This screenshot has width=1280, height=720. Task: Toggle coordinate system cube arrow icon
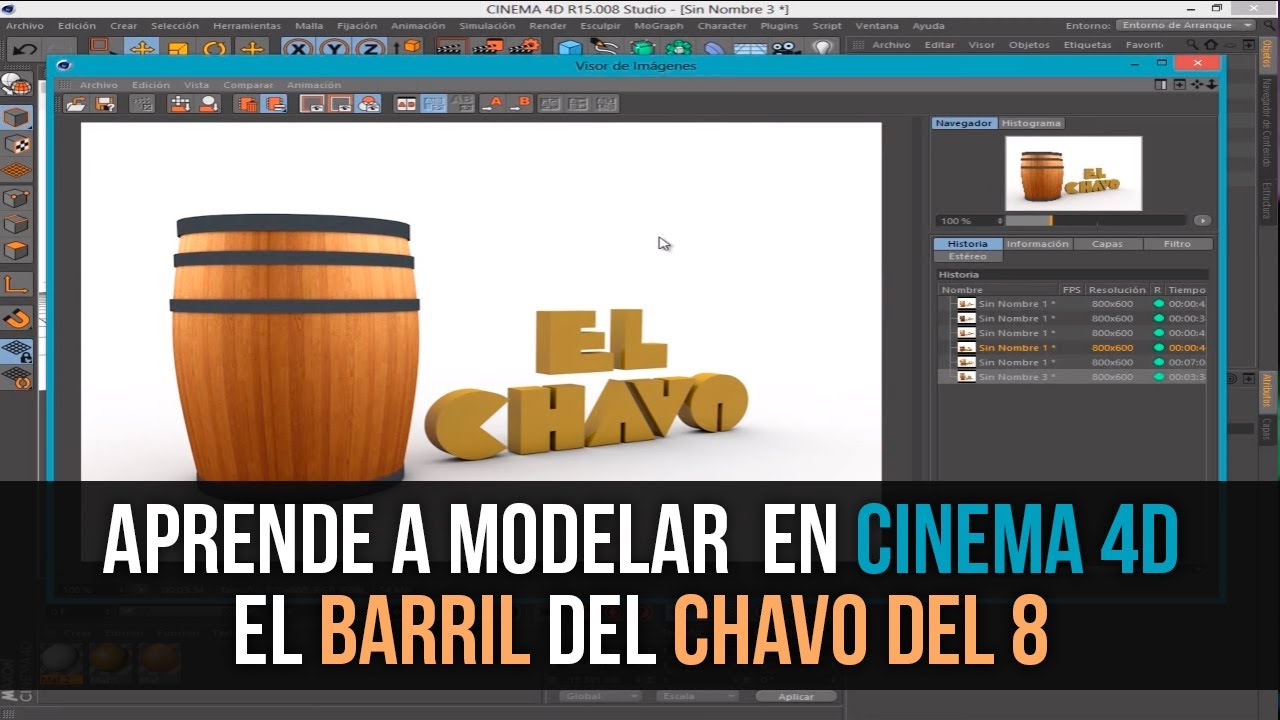click(x=406, y=47)
